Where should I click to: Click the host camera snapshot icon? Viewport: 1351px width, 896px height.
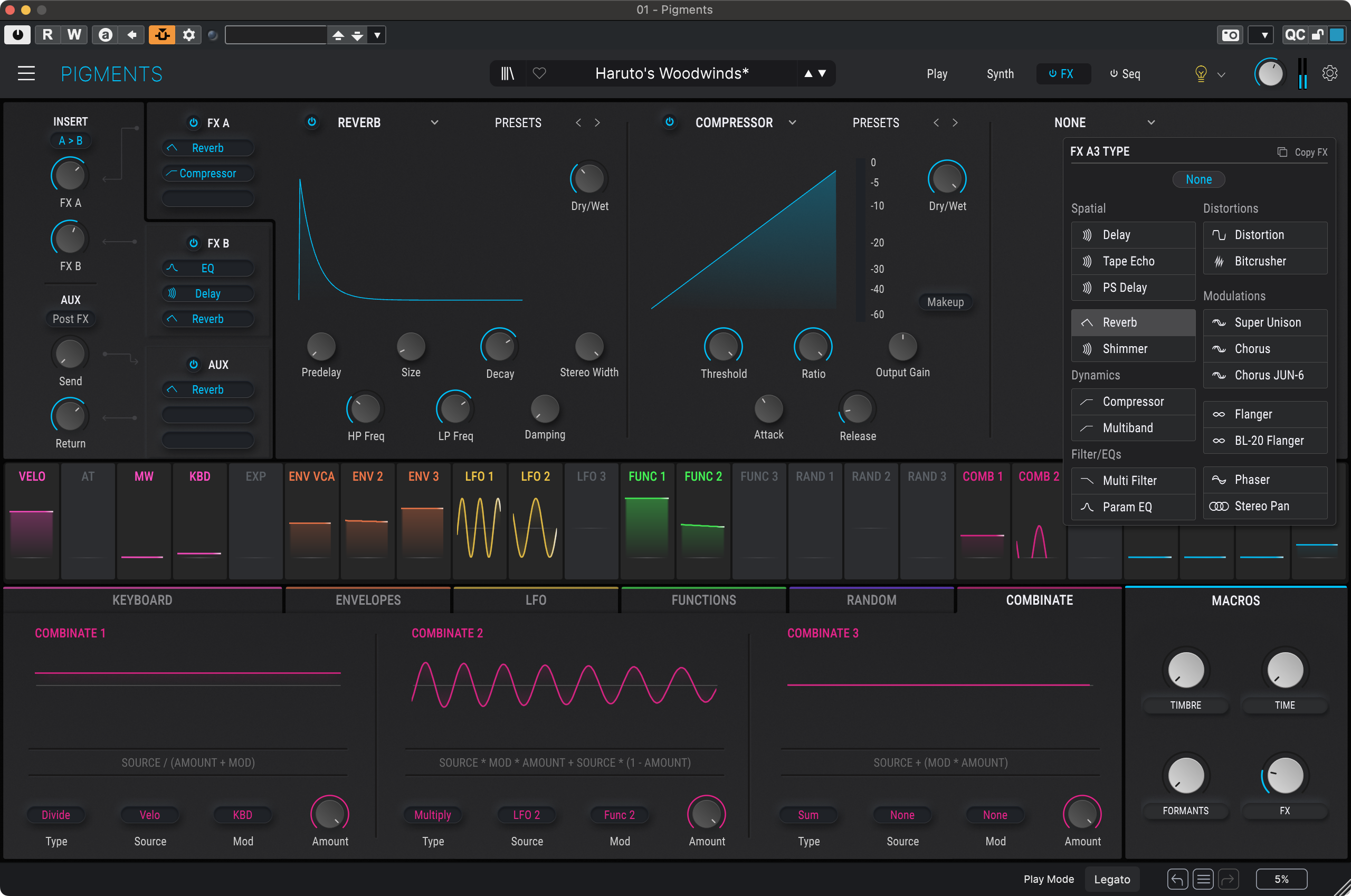[1230, 35]
